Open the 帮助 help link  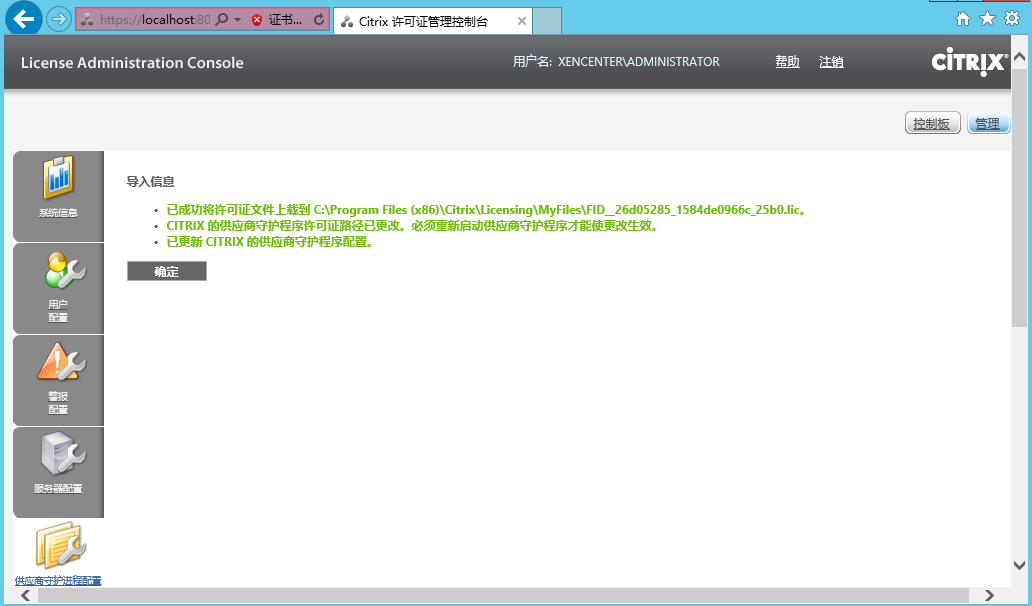pyautogui.click(x=787, y=62)
